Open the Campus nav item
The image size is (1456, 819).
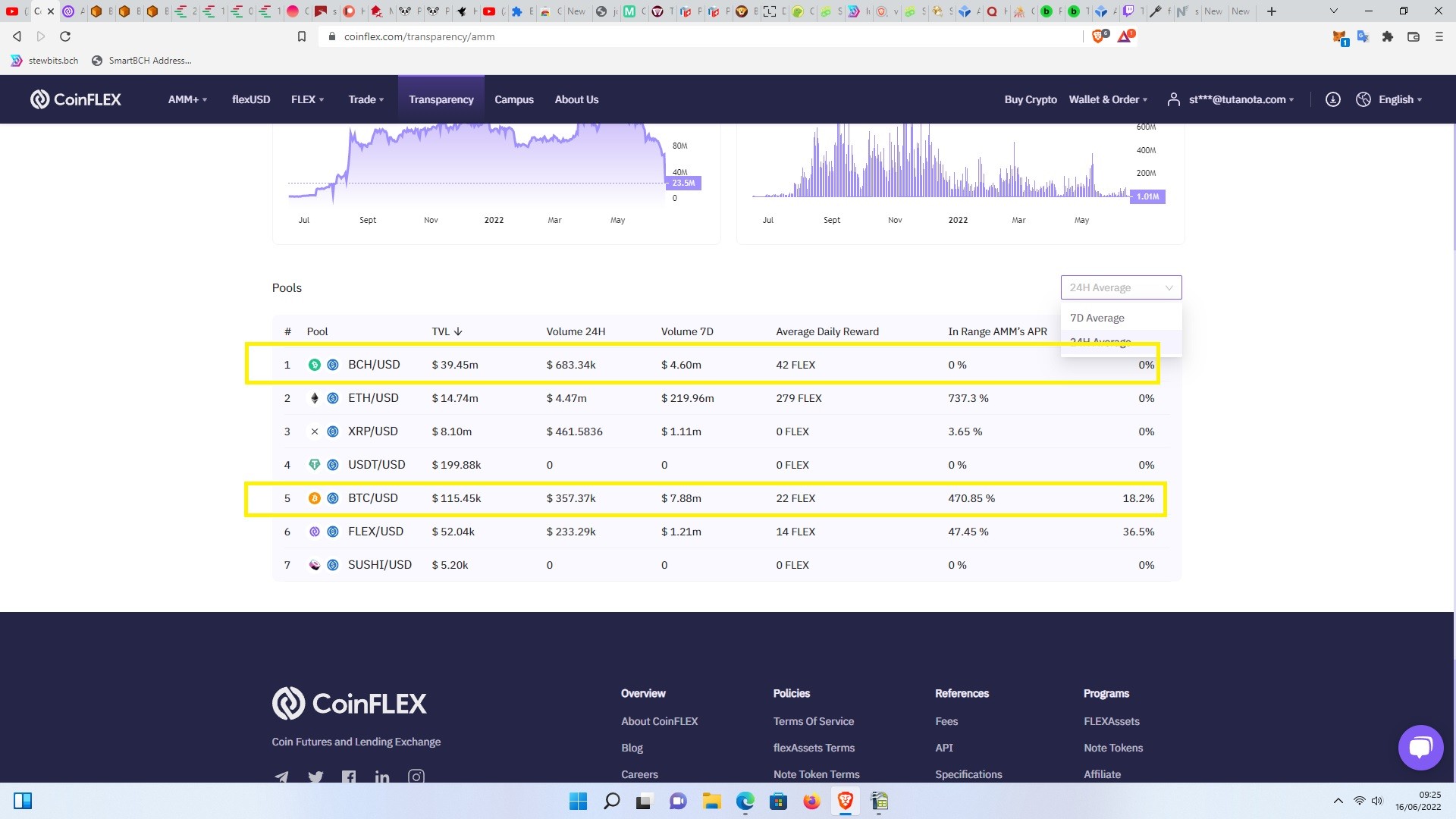pyautogui.click(x=514, y=99)
